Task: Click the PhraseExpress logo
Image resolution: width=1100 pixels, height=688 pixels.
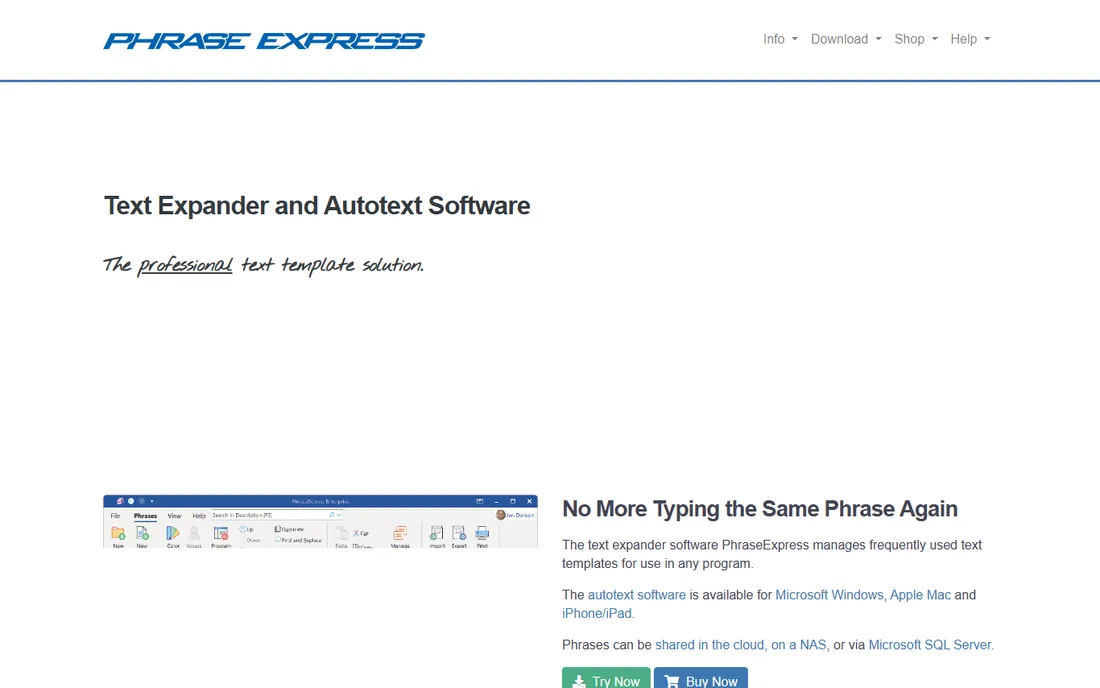Action: click(x=264, y=41)
